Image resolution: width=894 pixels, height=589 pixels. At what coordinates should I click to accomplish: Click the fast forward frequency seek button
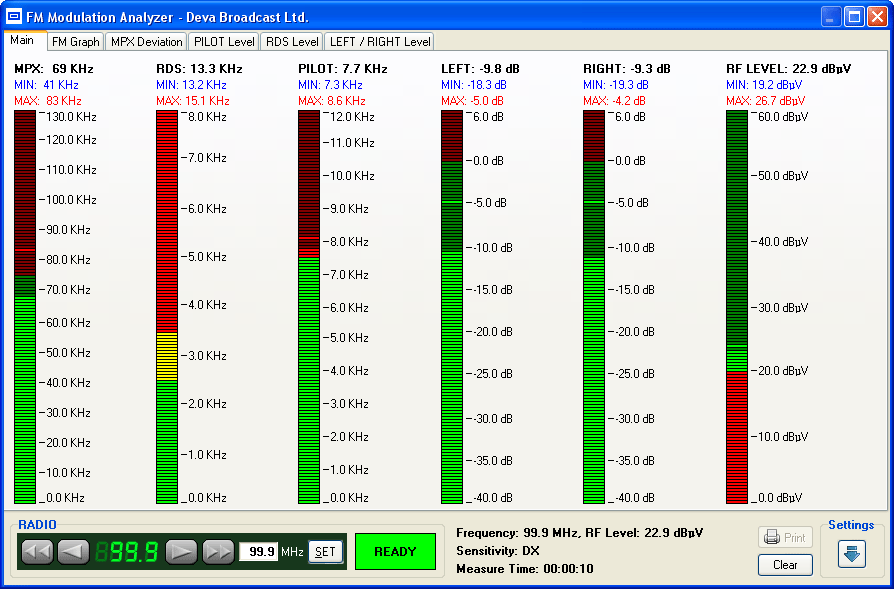218,551
